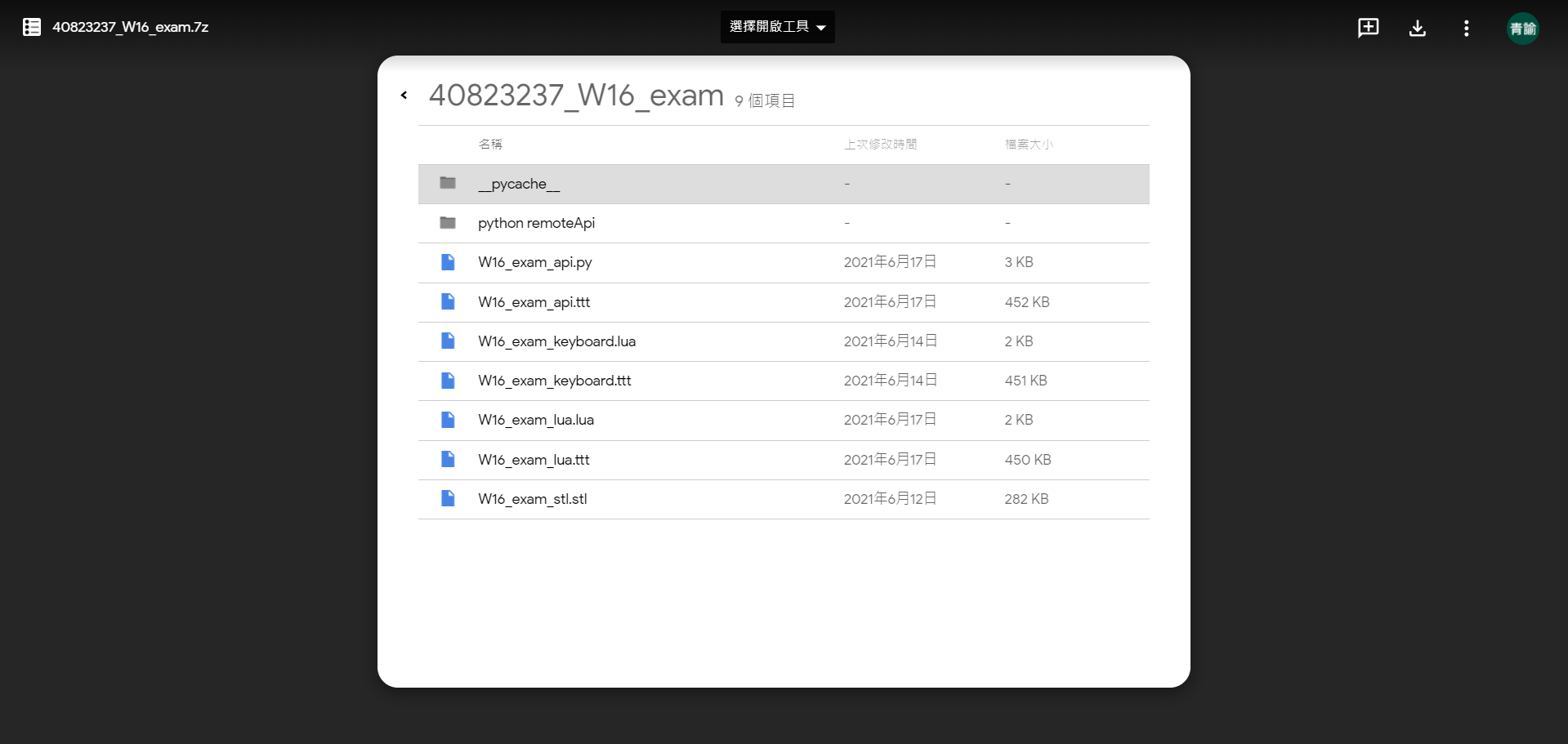
Task: Click the archive file-type icon beside the title
Action: point(32,27)
